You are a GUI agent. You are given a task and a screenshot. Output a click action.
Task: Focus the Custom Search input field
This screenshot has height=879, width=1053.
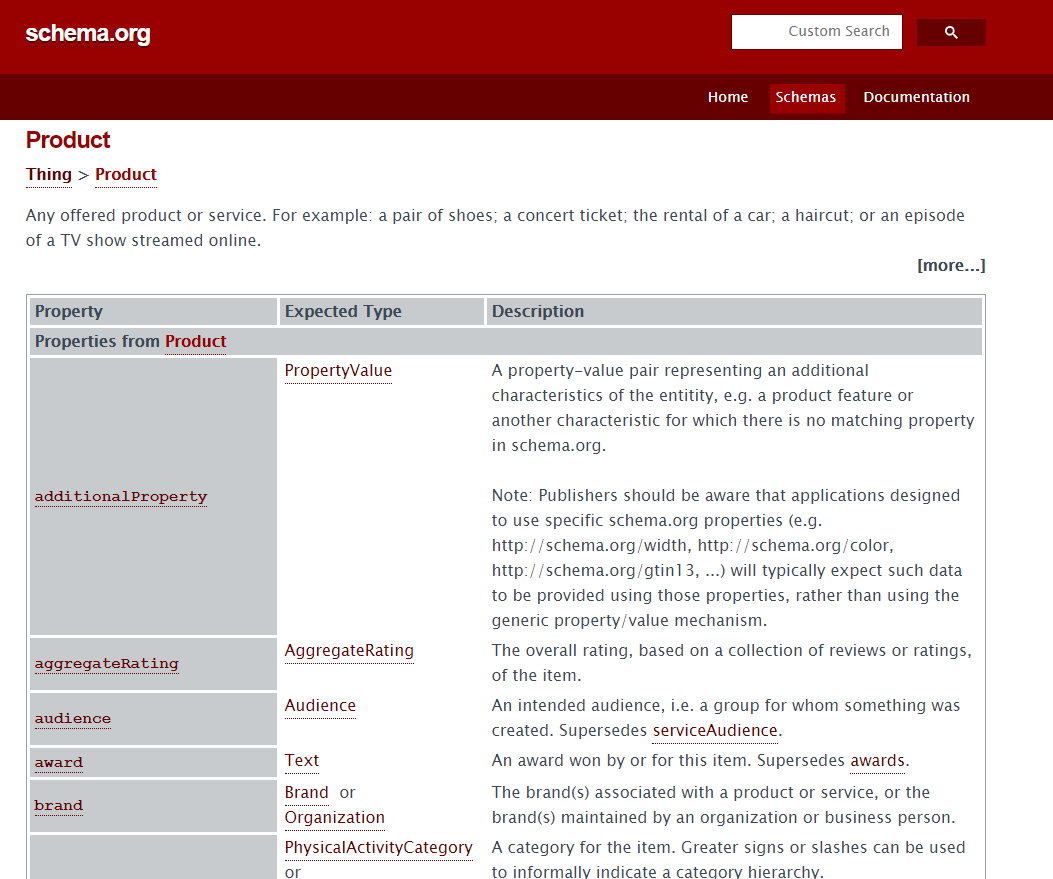[x=817, y=32]
